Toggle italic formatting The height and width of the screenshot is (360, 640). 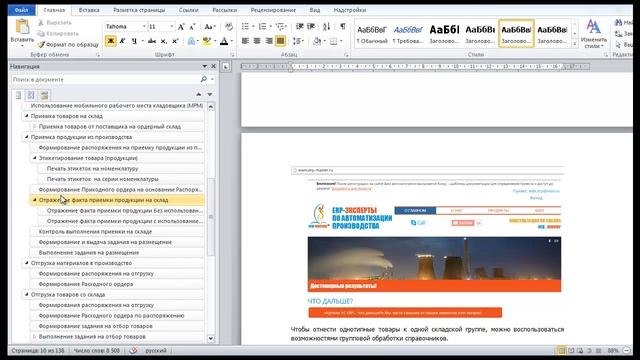[x=122, y=41]
